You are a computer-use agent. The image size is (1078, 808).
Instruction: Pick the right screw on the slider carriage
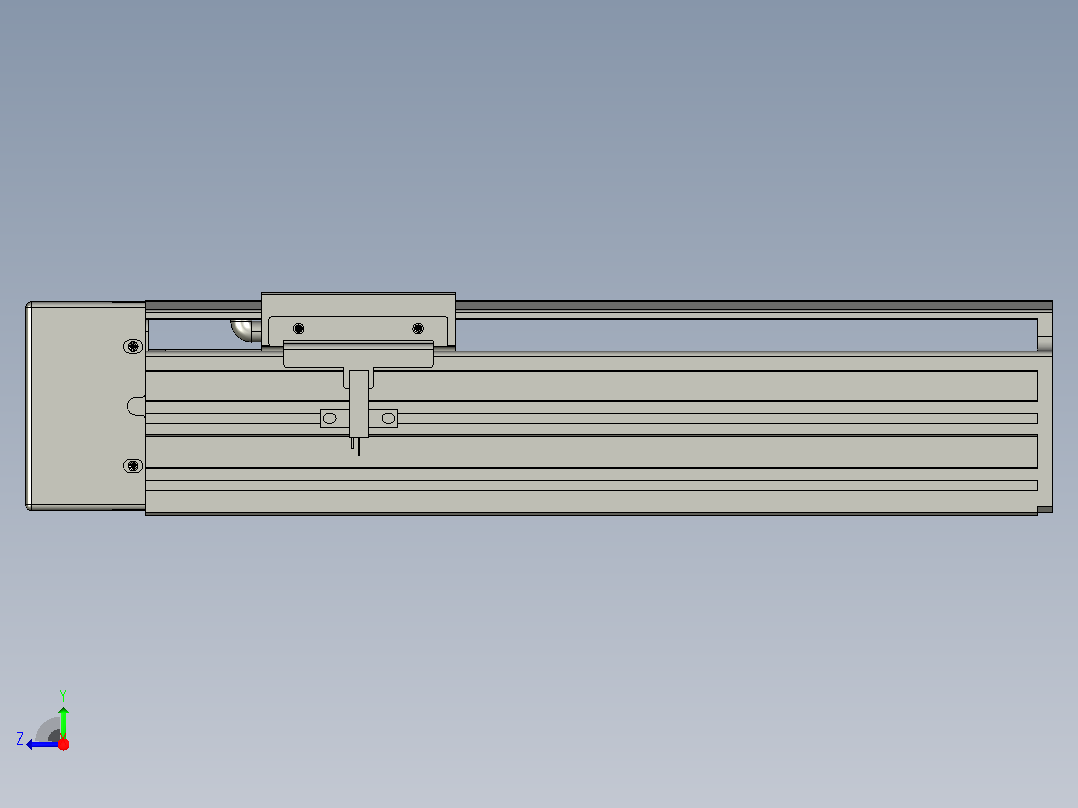(418, 329)
